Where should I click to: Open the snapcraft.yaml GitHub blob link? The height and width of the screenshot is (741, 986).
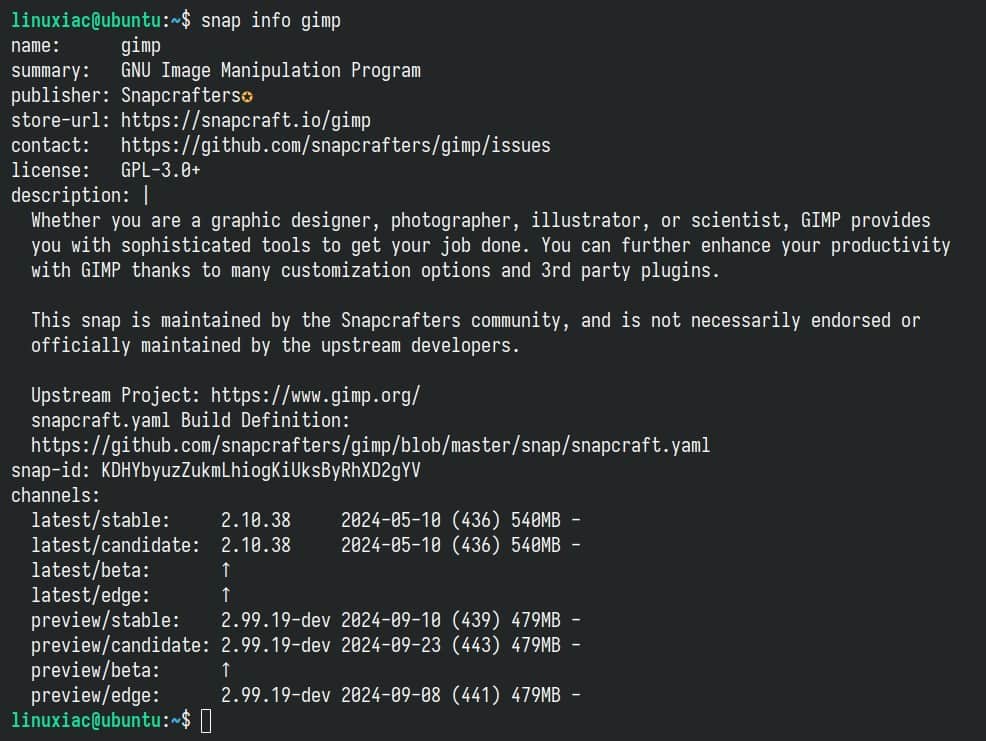click(370, 445)
